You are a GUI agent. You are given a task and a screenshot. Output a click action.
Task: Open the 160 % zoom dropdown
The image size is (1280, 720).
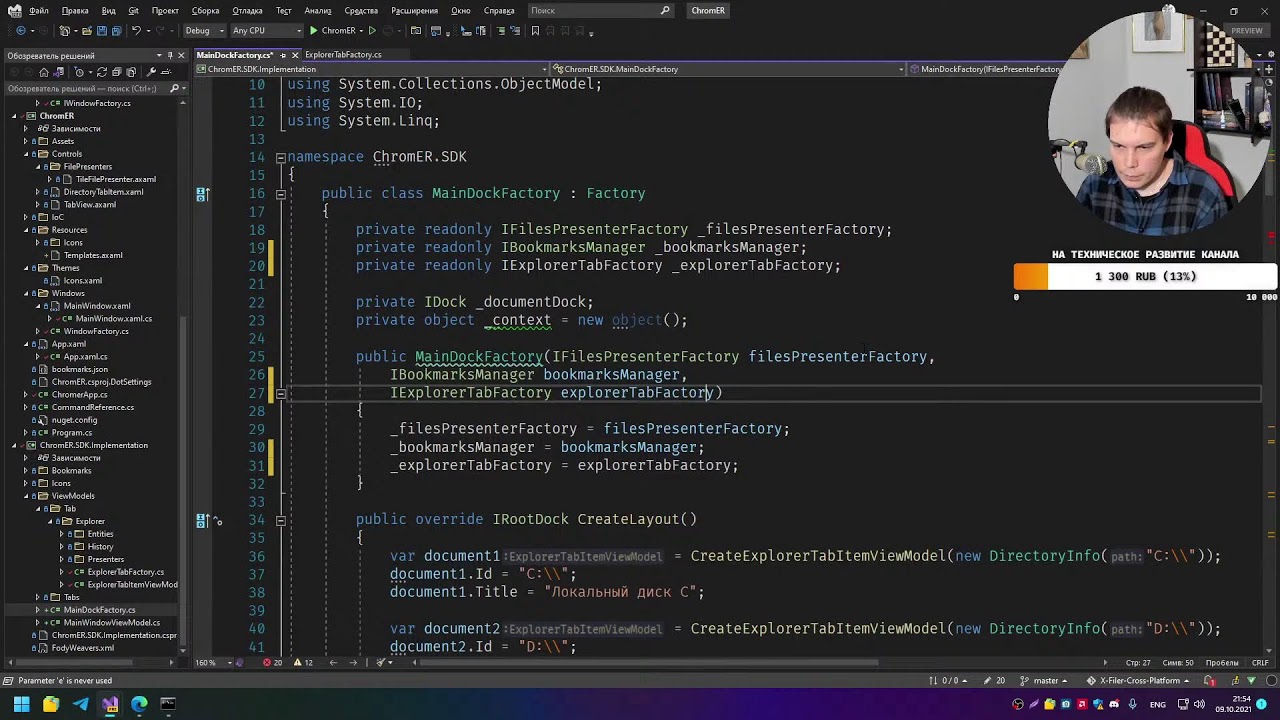point(212,663)
